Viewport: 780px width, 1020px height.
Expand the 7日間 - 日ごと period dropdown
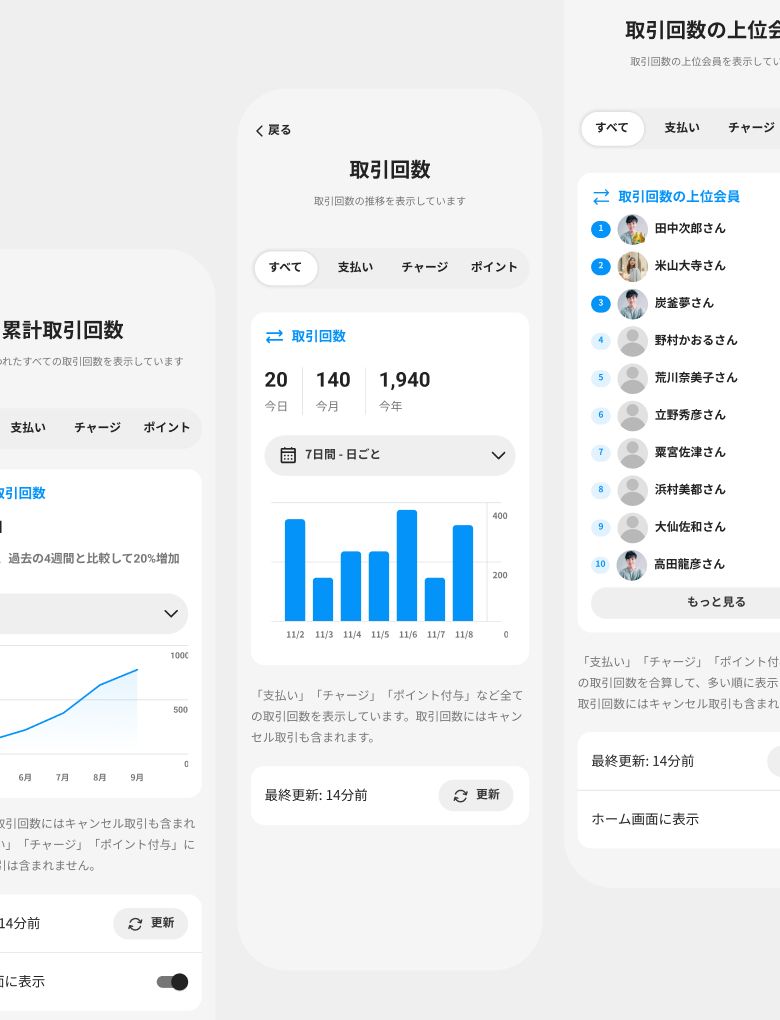click(390, 455)
